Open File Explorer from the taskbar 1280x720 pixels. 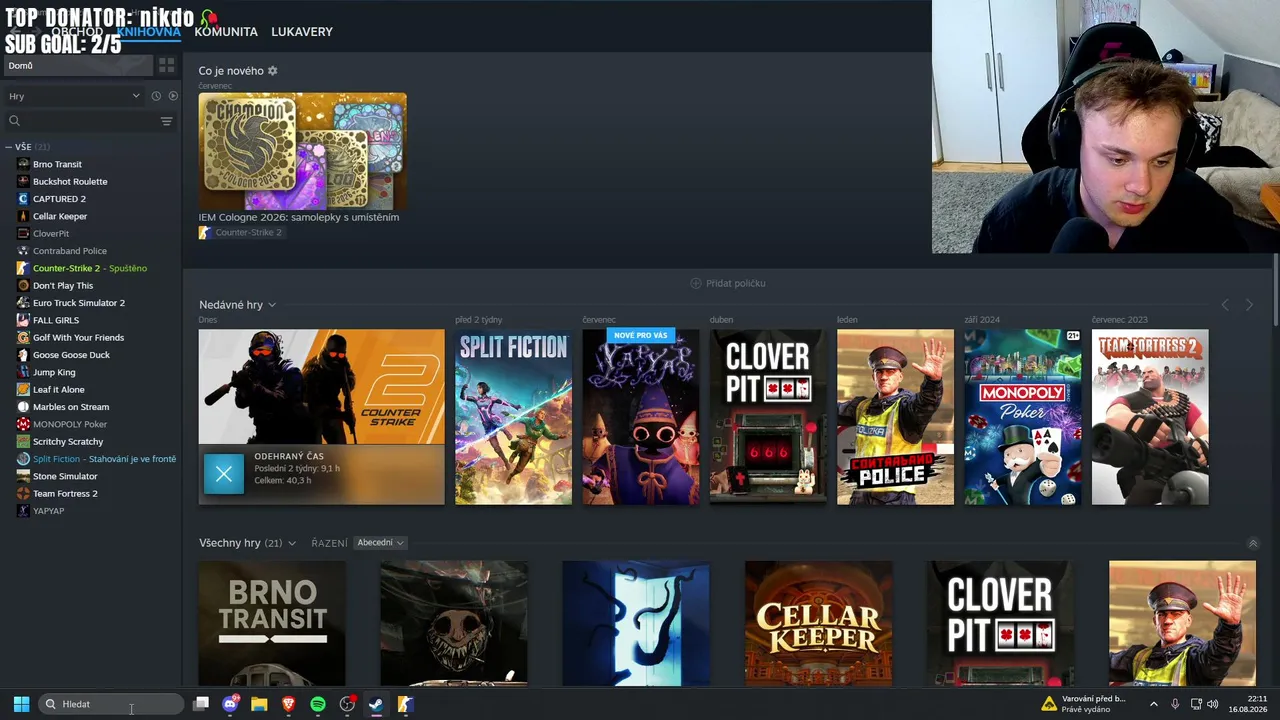point(259,704)
